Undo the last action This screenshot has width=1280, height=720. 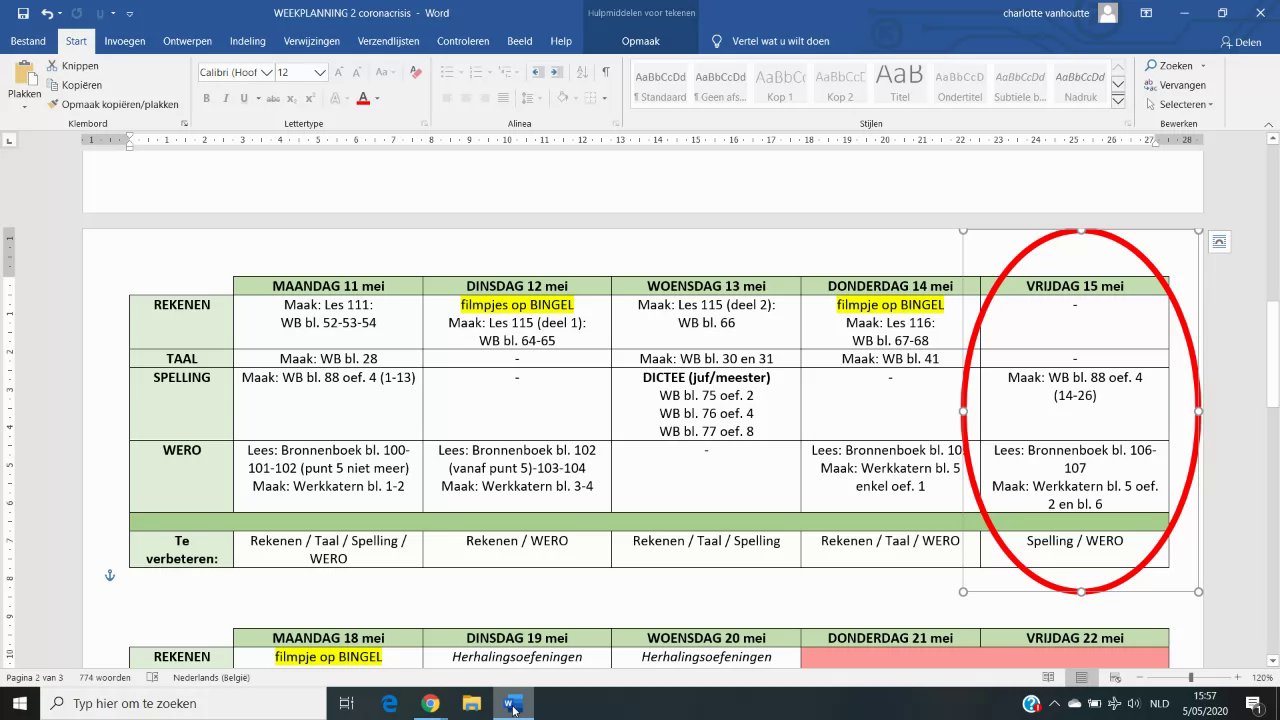(x=47, y=14)
